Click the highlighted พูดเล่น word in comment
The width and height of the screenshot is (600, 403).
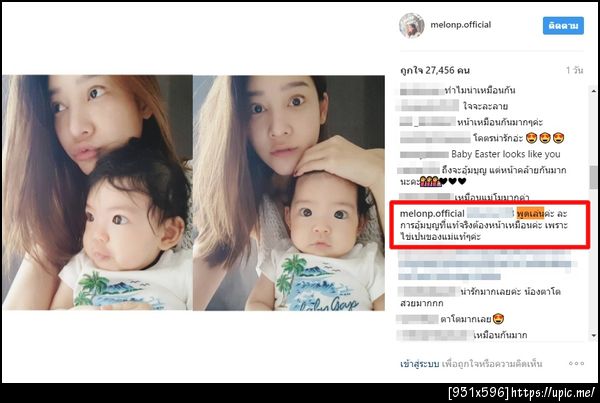tap(530, 213)
